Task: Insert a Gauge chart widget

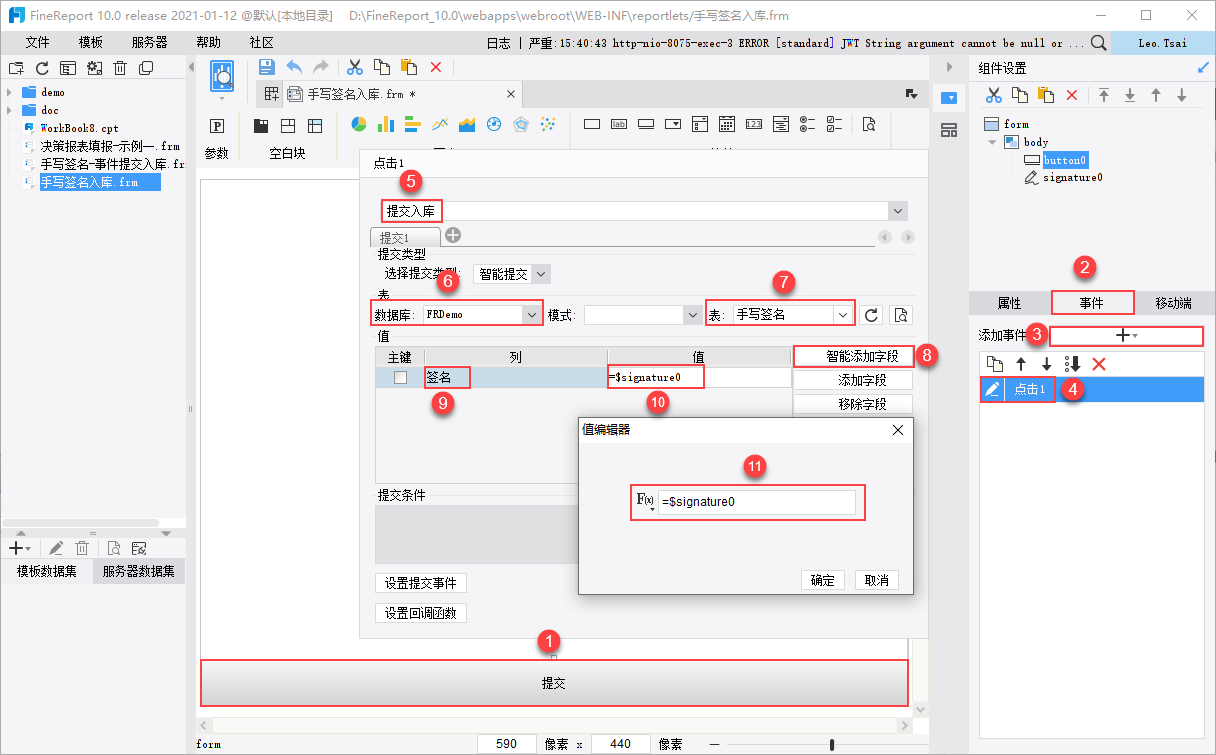Action: 493,125
